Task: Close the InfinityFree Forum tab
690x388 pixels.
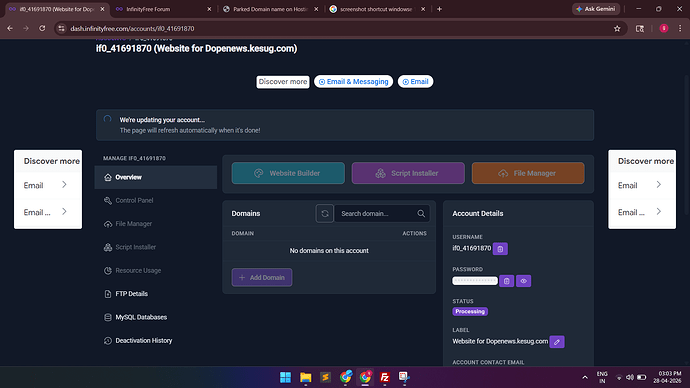Action: click(209, 9)
